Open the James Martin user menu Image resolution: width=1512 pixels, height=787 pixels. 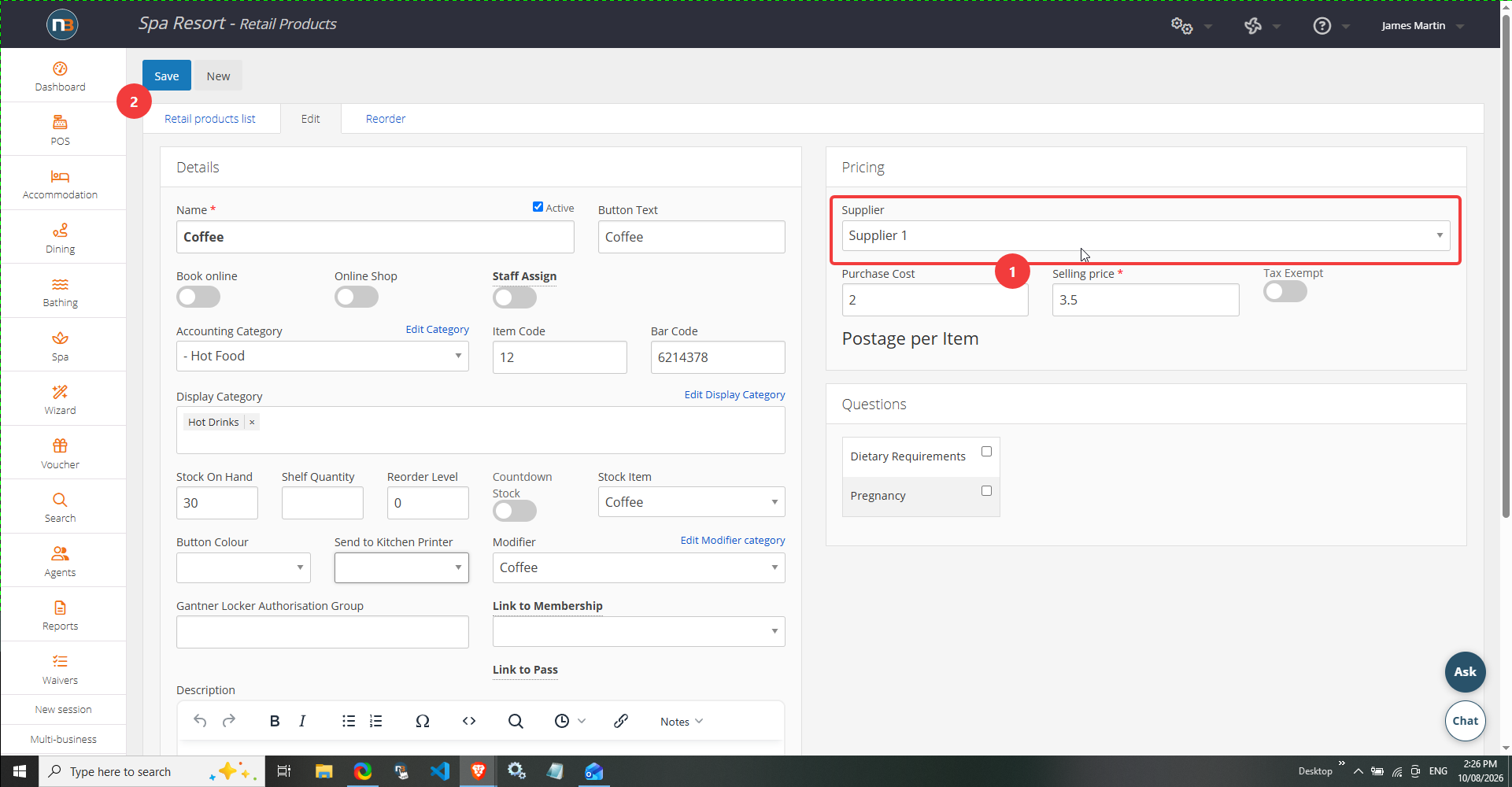[1422, 26]
